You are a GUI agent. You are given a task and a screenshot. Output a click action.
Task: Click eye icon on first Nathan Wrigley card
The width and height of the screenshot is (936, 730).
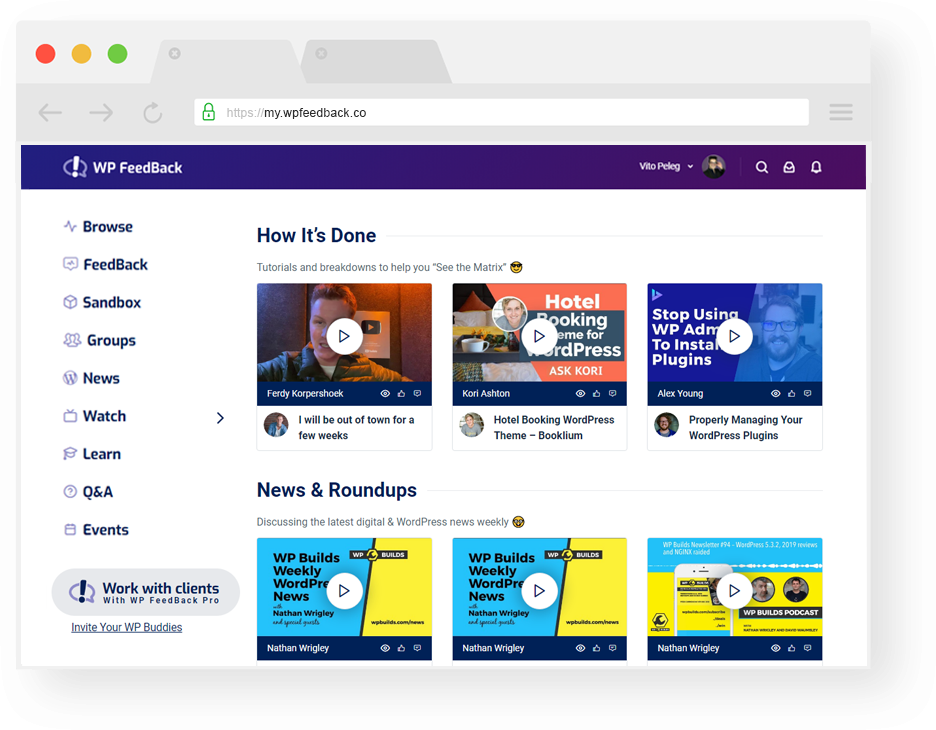[385, 648]
